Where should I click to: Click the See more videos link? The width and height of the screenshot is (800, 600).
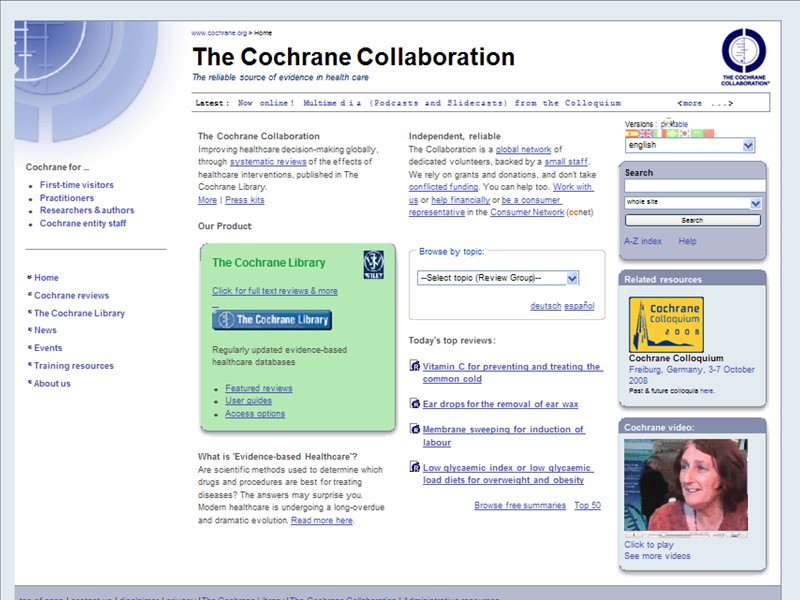point(657,556)
